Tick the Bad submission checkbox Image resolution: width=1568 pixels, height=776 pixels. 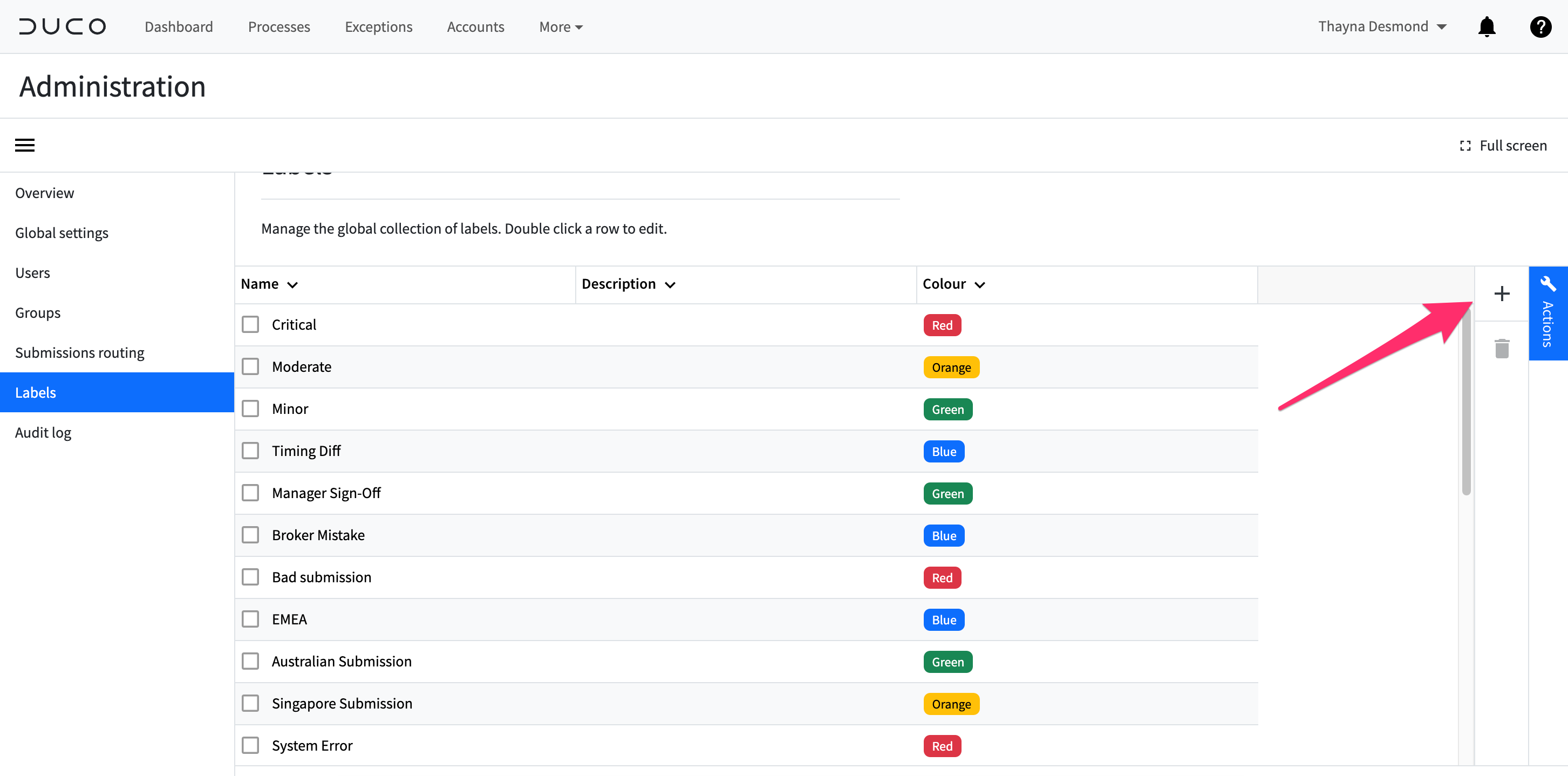pyautogui.click(x=250, y=576)
